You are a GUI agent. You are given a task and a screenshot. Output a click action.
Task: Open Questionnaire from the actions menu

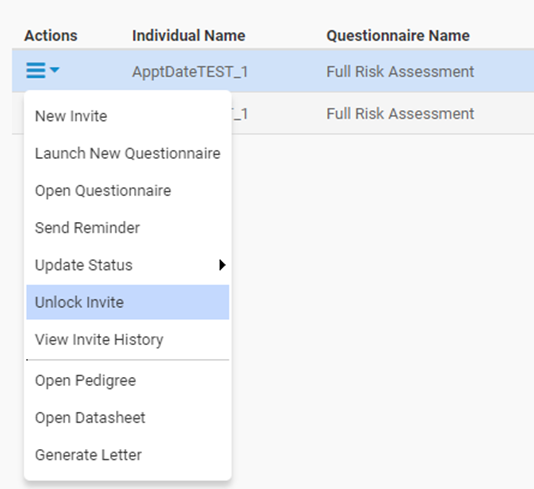[128, 191]
